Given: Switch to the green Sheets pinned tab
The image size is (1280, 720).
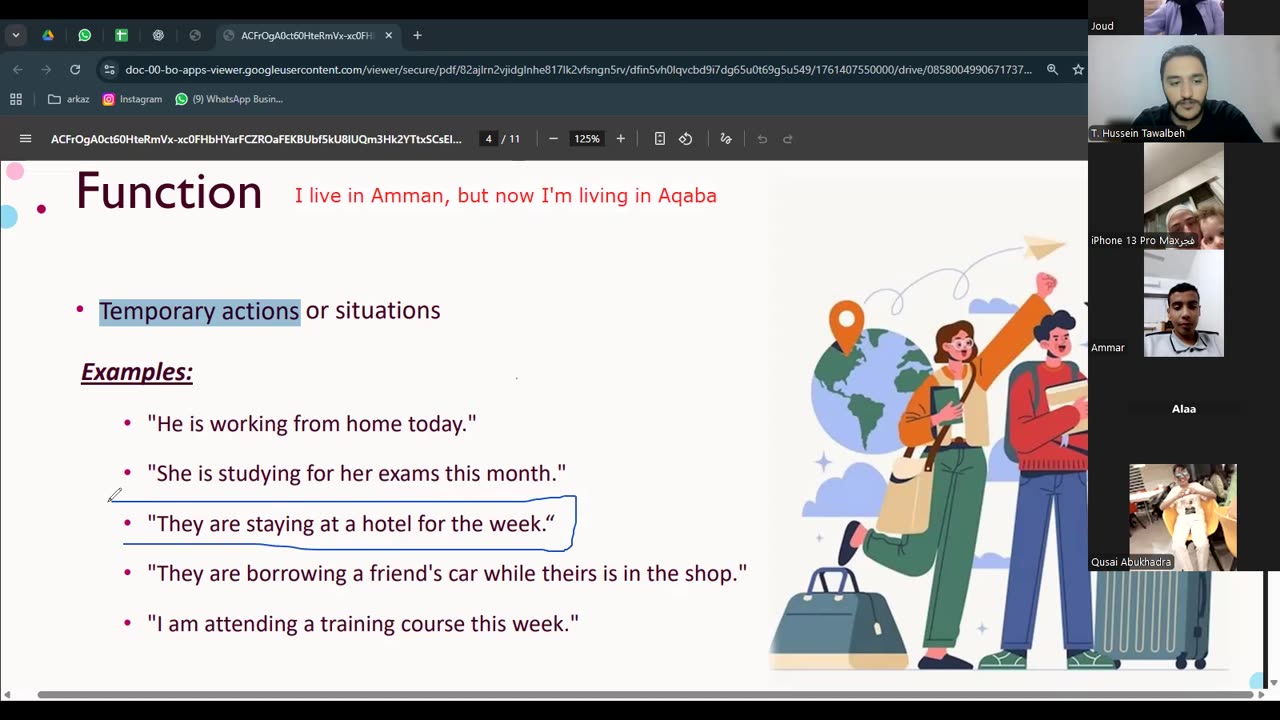Looking at the screenshot, I should tap(121, 35).
